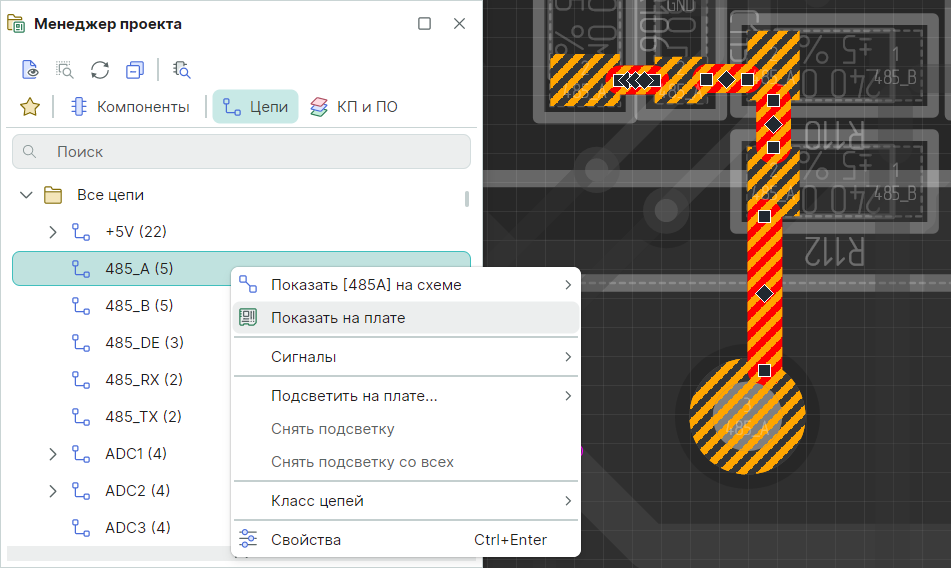The width and height of the screenshot is (951, 568).
Task: Click the net icon beside 485_B
Action: coord(81,306)
